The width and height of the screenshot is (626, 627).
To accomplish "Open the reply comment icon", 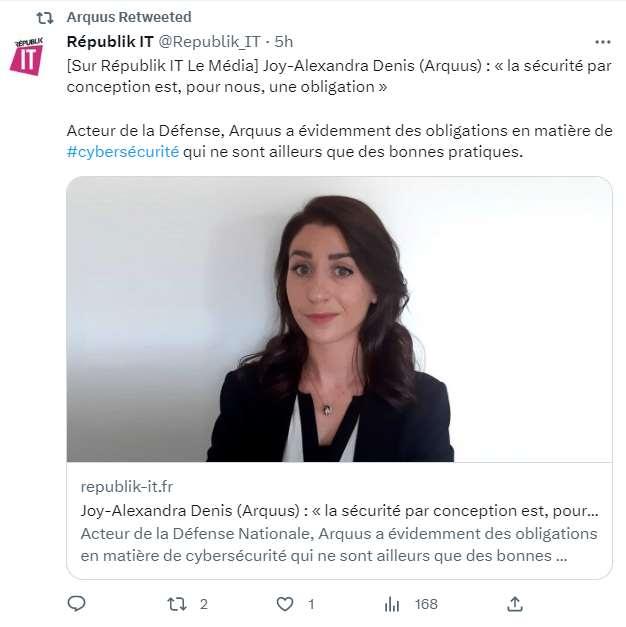I will (x=76, y=603).
